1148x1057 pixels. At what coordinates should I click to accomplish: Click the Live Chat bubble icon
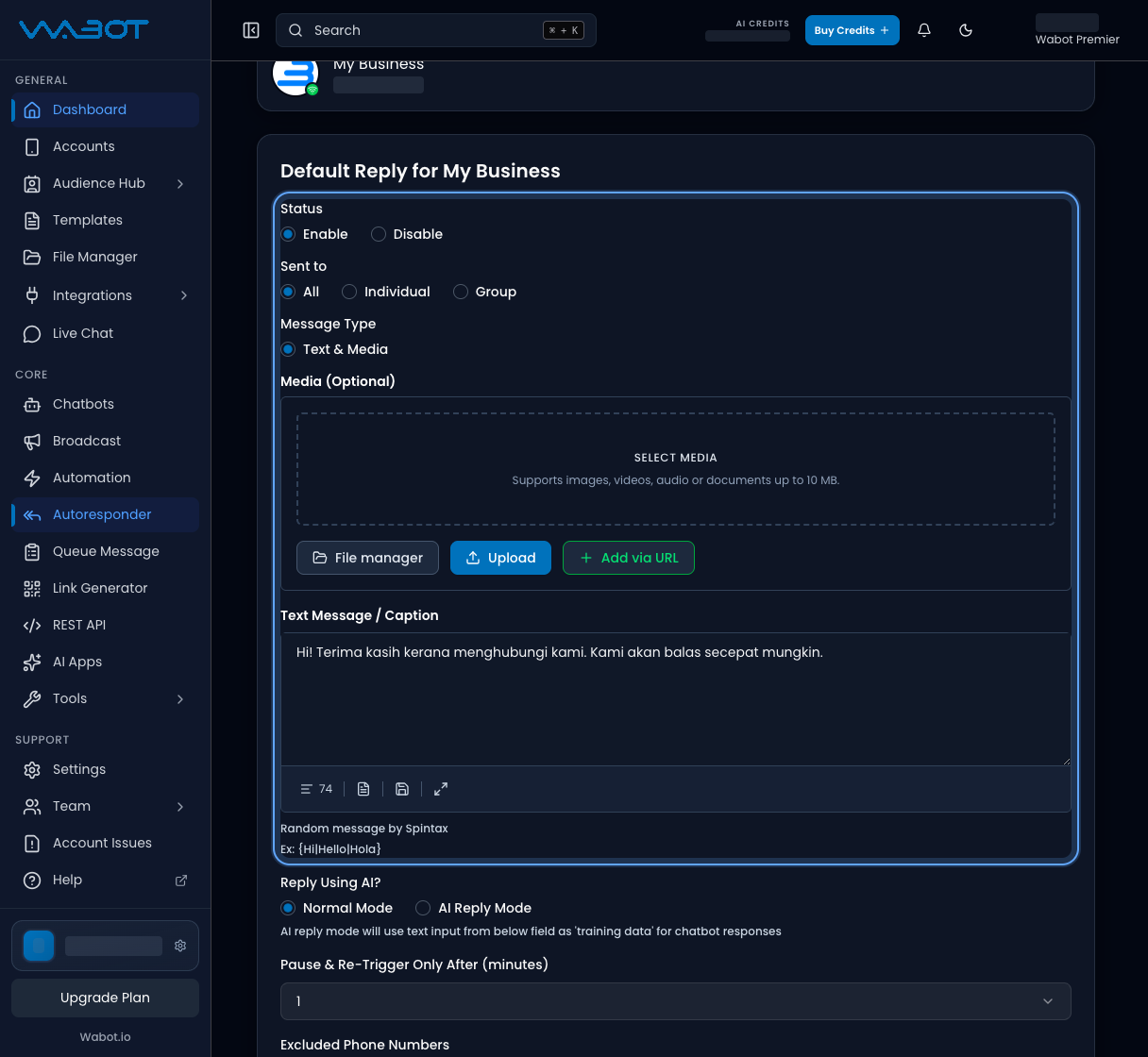tap(32, 334)
